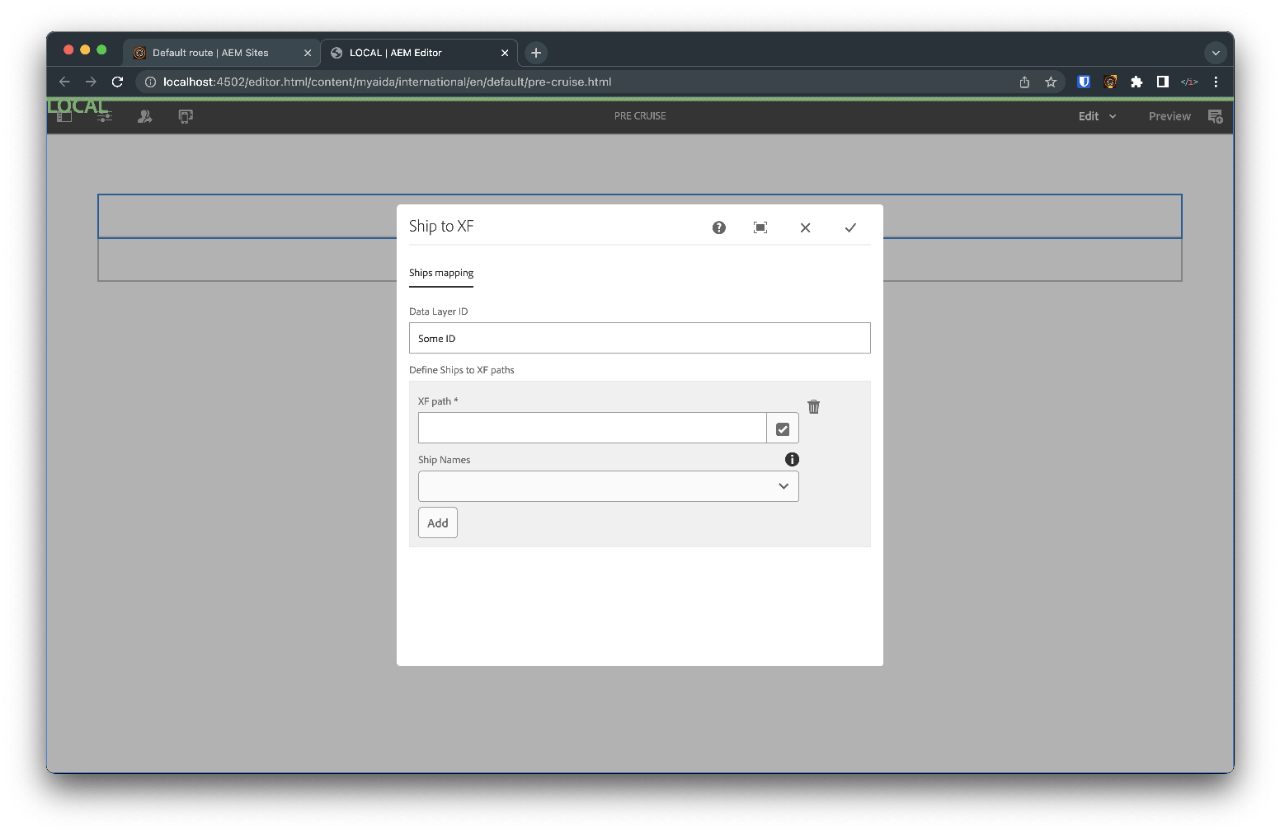This screenshot has width=1280, height=834.
Task: Confirm the dialog with the checkmark
Action: [x=851, y=227]
